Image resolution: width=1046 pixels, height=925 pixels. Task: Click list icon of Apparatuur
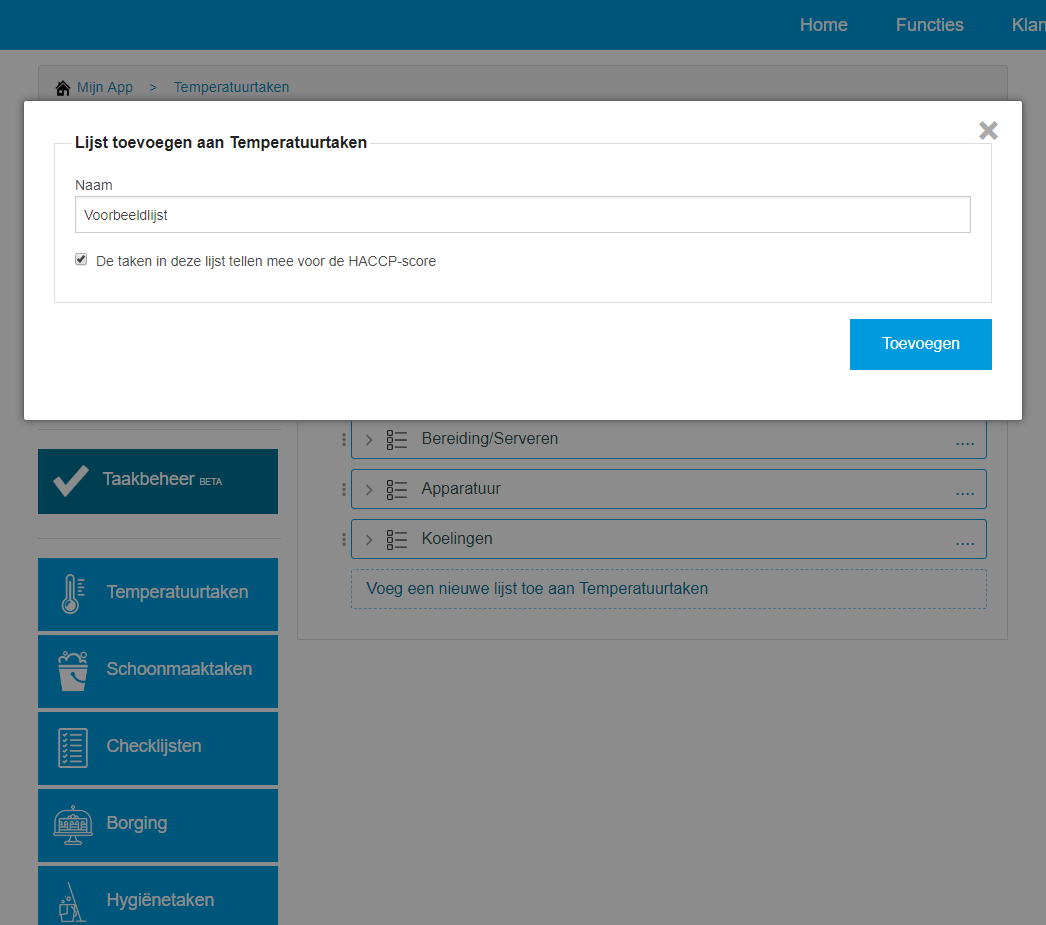[x=397, y=490]
